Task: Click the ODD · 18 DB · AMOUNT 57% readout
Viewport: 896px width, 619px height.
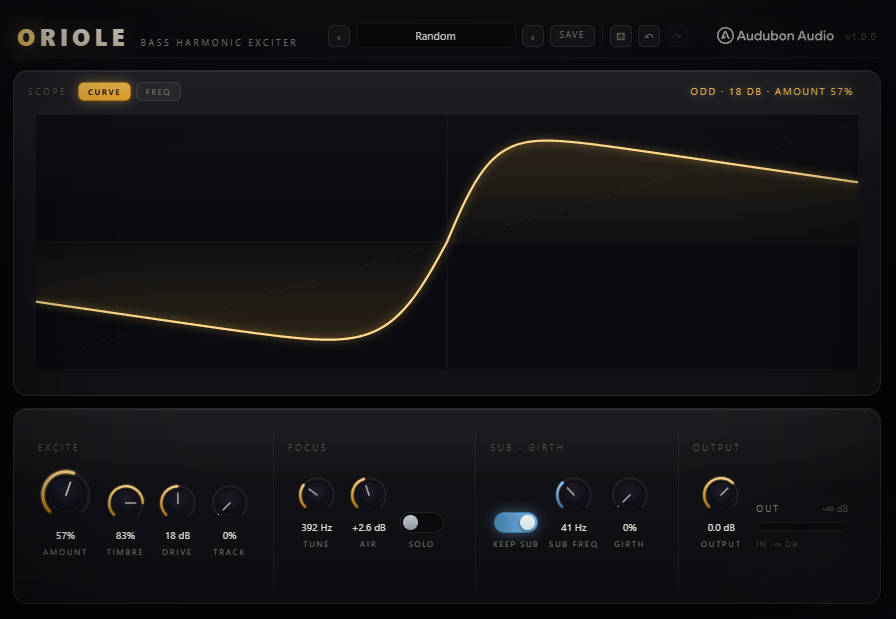Action: [x=771, y=91]
